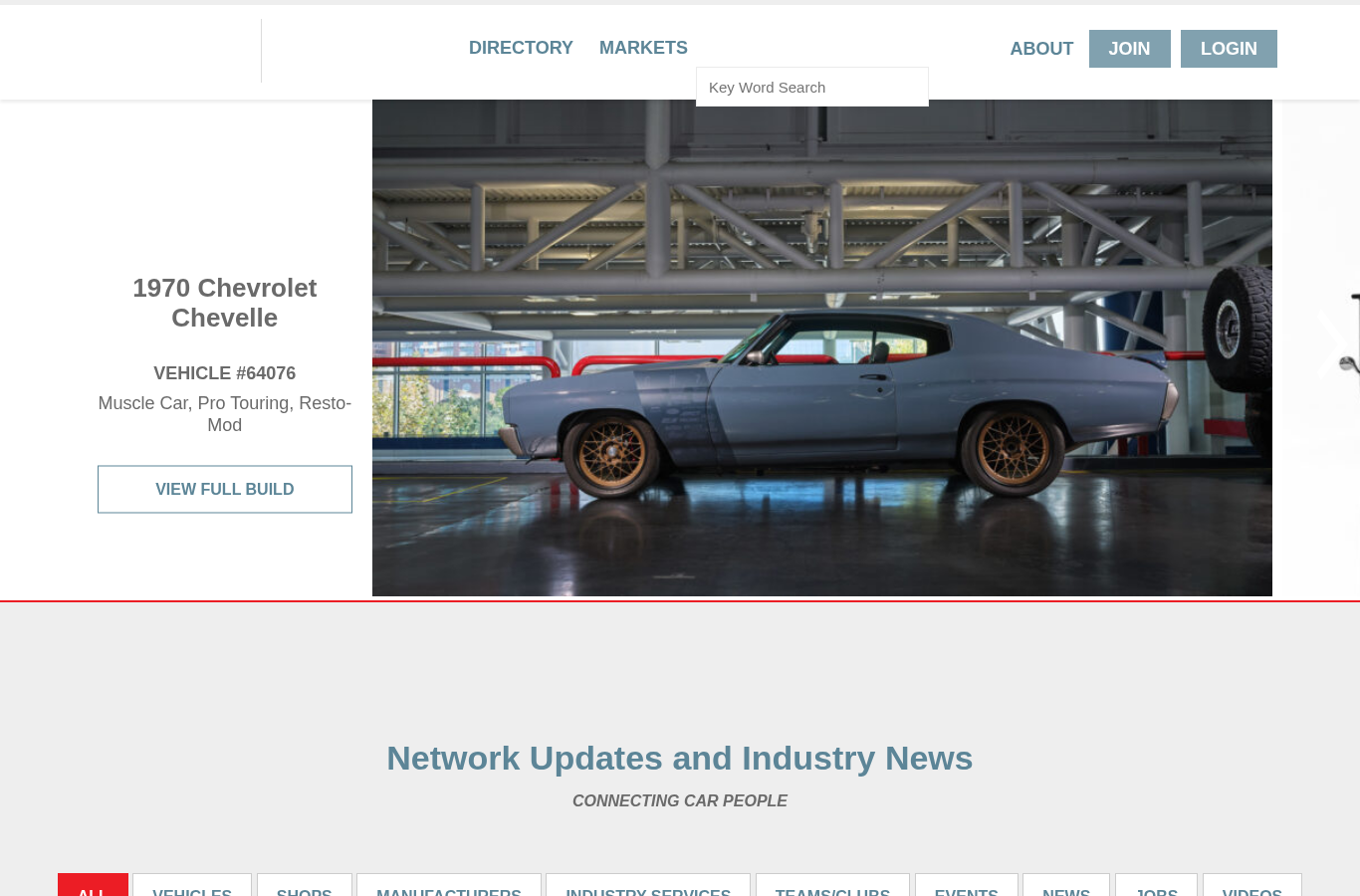Click View Full Build button
The width and height of the screenshot is (1360, 896).
point(225,490)
